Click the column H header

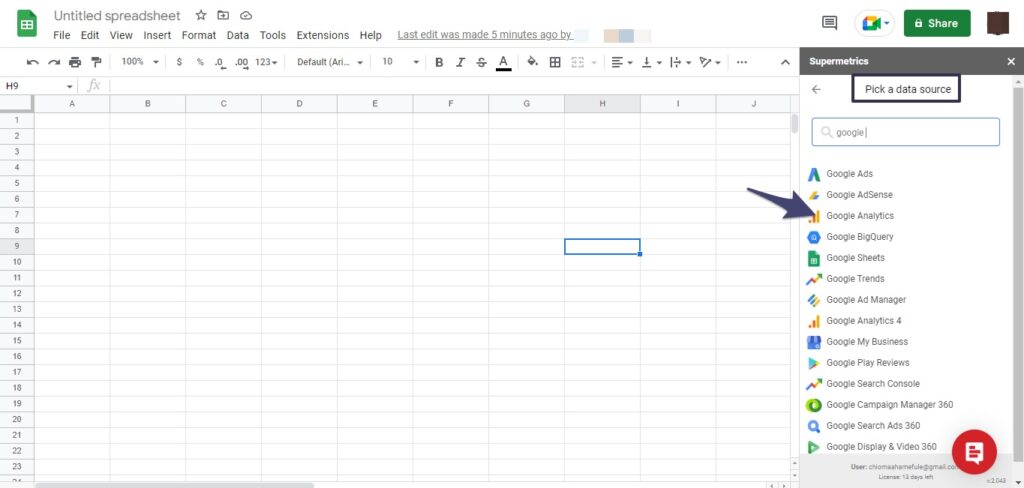coord(601,103)
